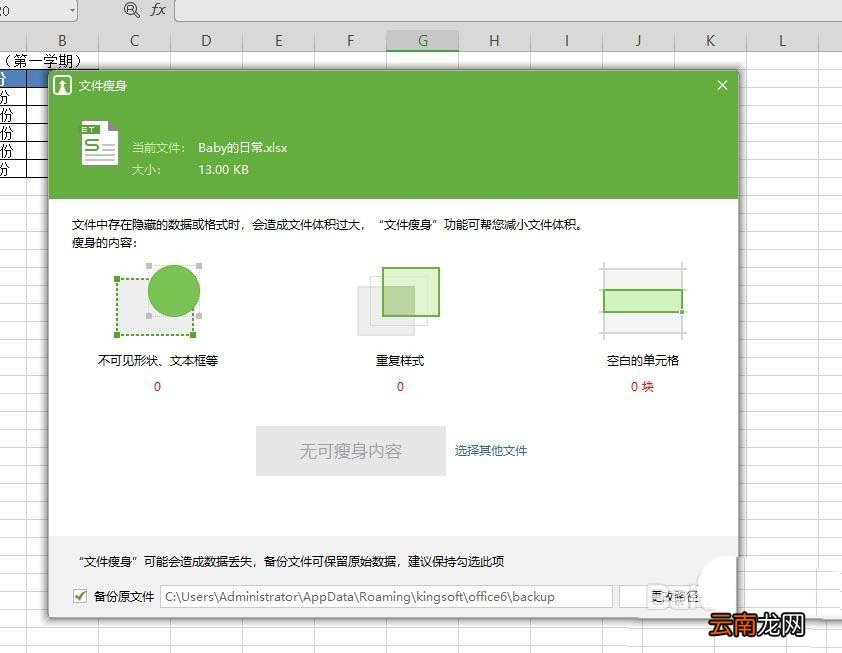Click inside the formula bar input
This screenshot has width=842, height=653.
pos(508,10)
